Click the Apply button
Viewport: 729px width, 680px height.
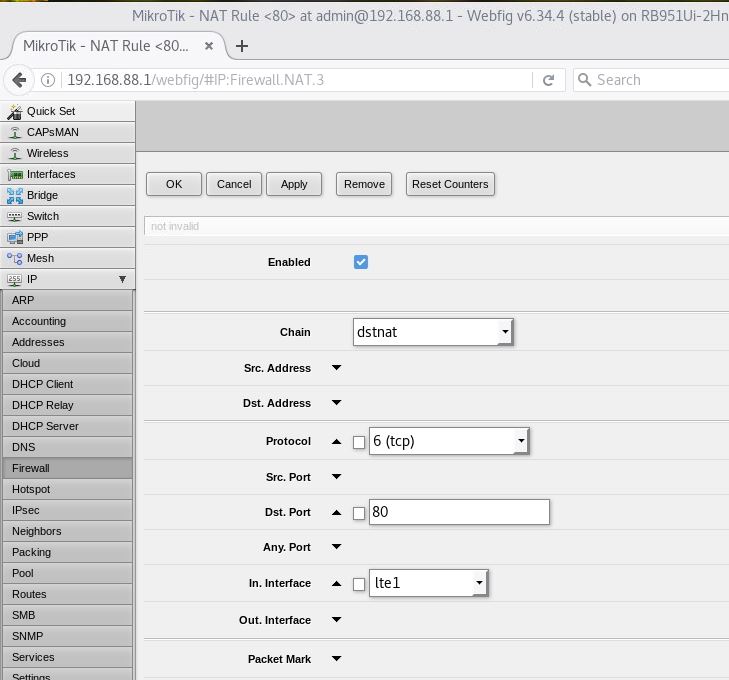point(294,184)
